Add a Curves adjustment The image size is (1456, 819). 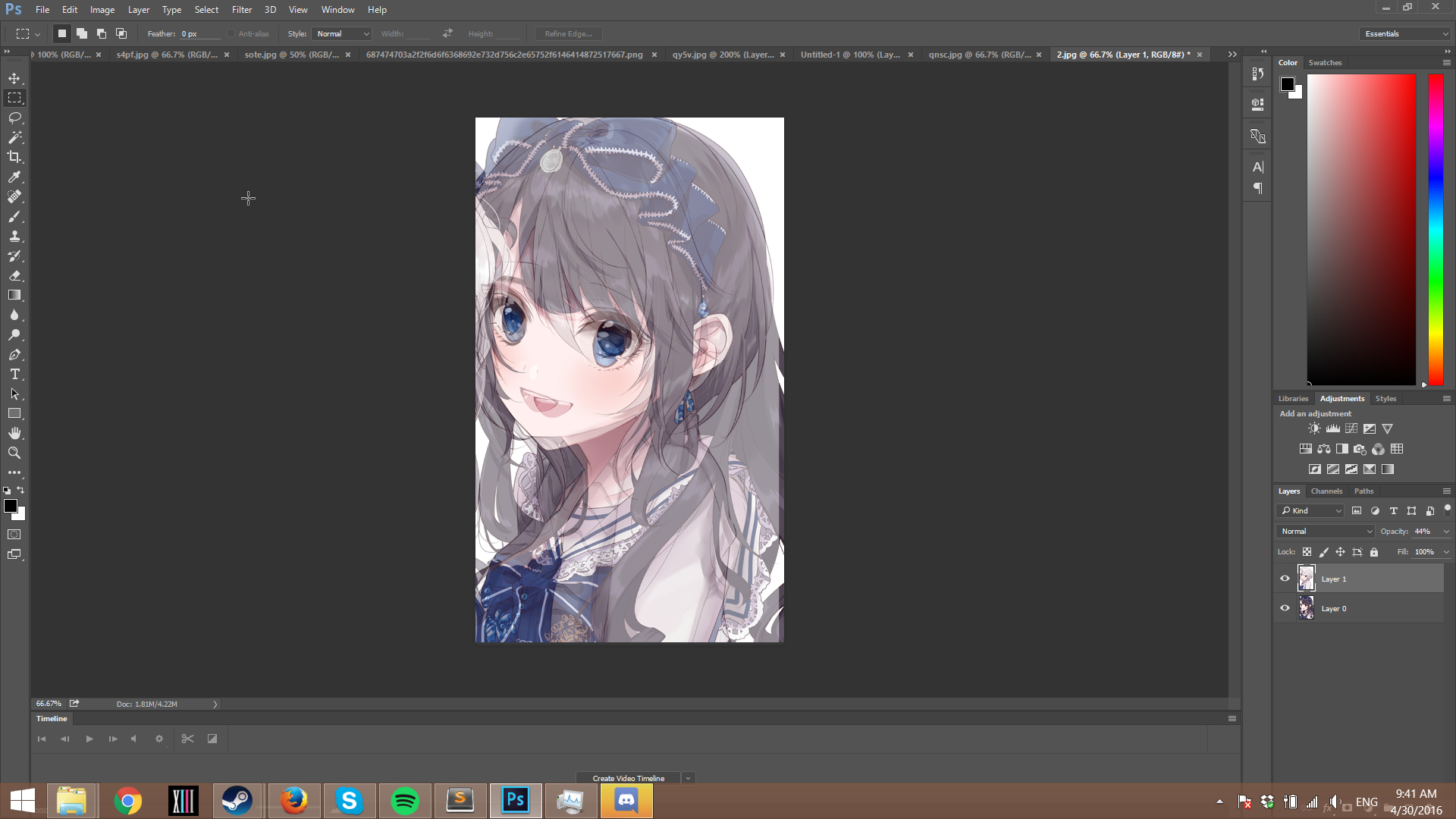point(1351,428)
